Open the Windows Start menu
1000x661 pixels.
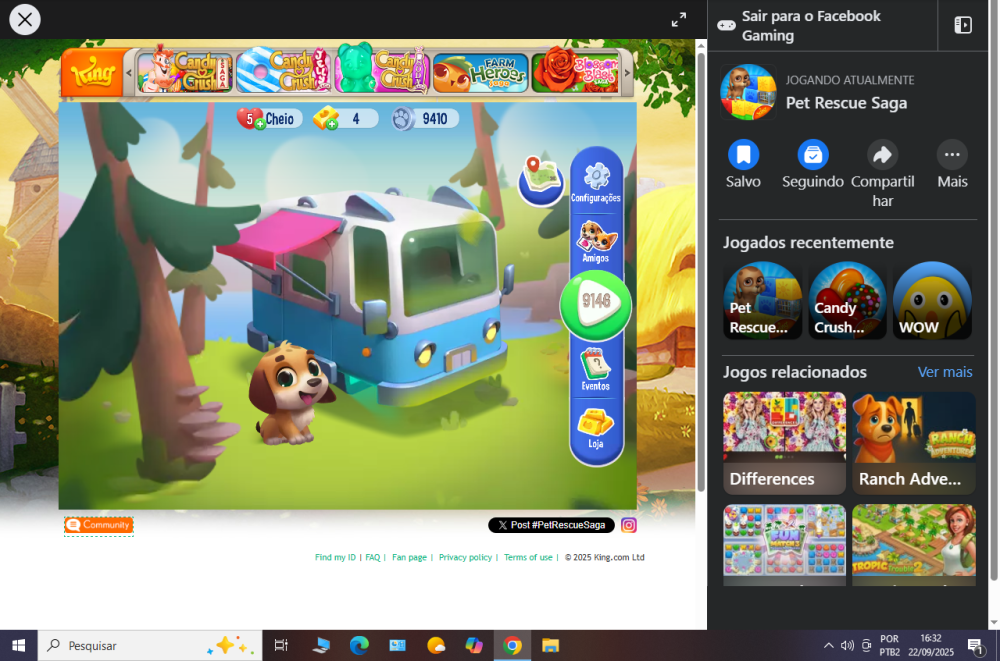(x=18, y=646)
